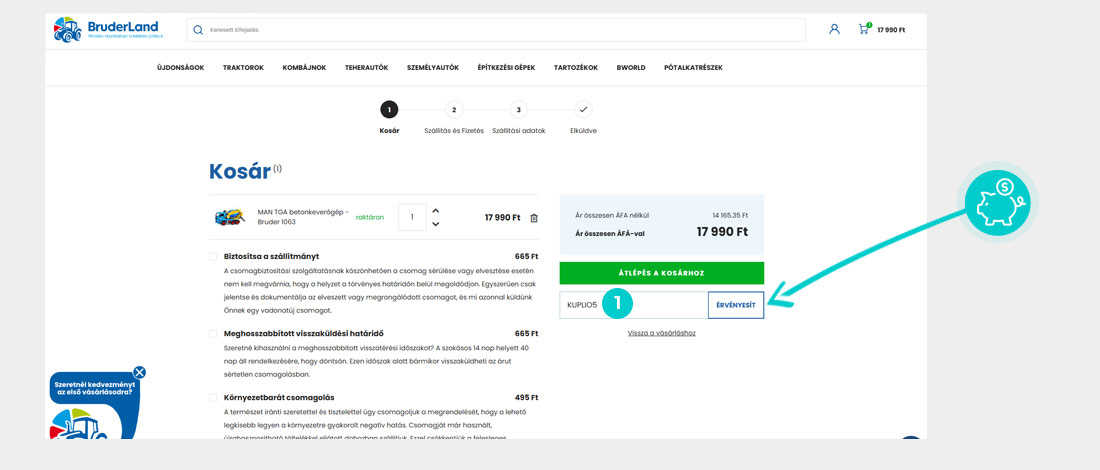Open the TRAKTOROK menu

[243, 68]
